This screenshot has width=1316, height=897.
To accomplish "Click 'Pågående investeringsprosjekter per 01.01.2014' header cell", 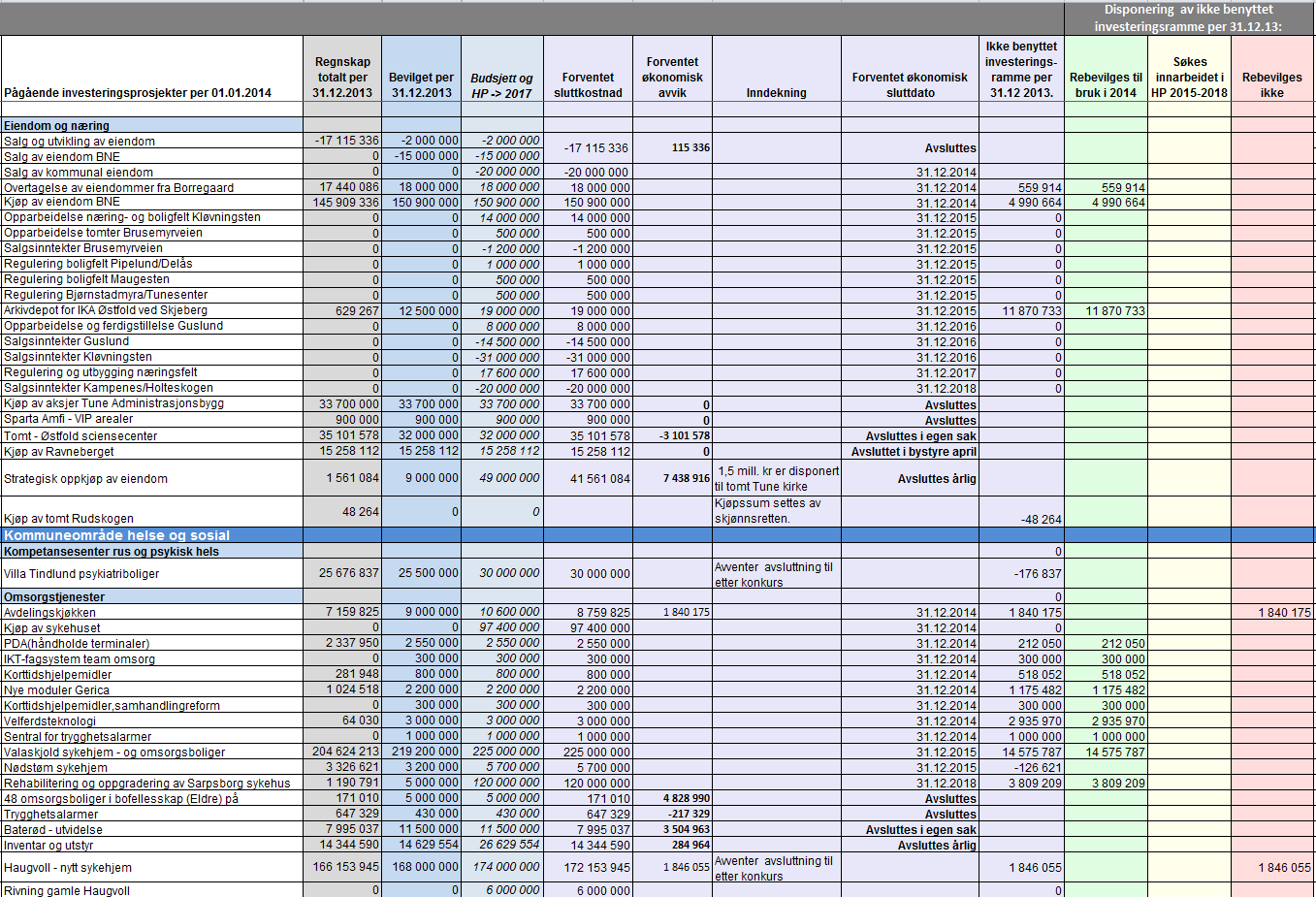I will click(x=138, y=93).
